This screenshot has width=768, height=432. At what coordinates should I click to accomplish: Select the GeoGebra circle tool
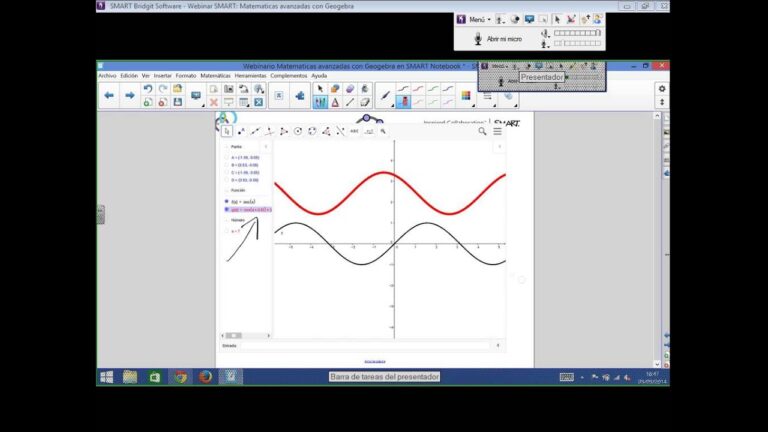click(298, 130)
